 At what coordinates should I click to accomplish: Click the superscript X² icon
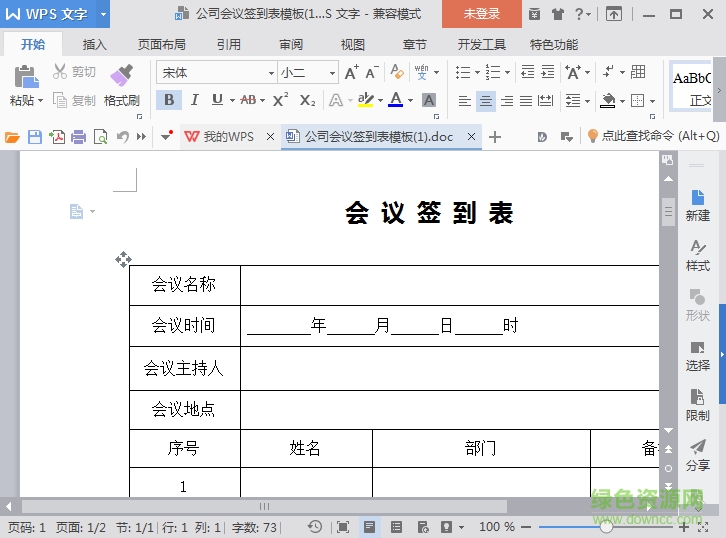click(280, 100)
